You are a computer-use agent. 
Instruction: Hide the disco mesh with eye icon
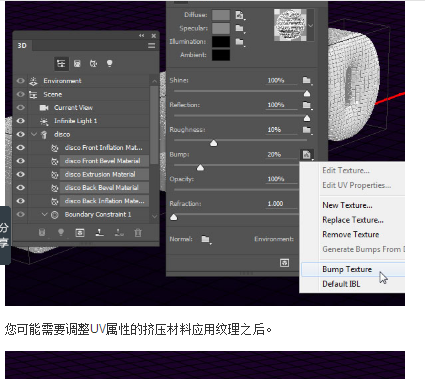tap(21, 134)
